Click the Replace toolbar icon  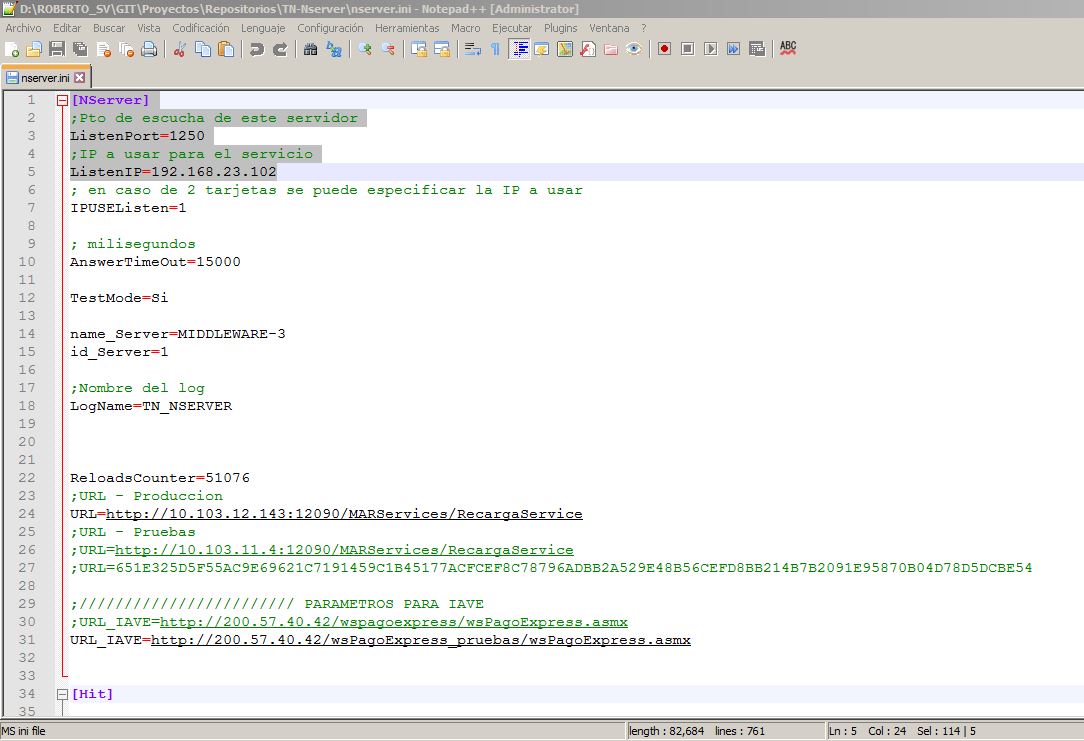(x=334, y=49)
